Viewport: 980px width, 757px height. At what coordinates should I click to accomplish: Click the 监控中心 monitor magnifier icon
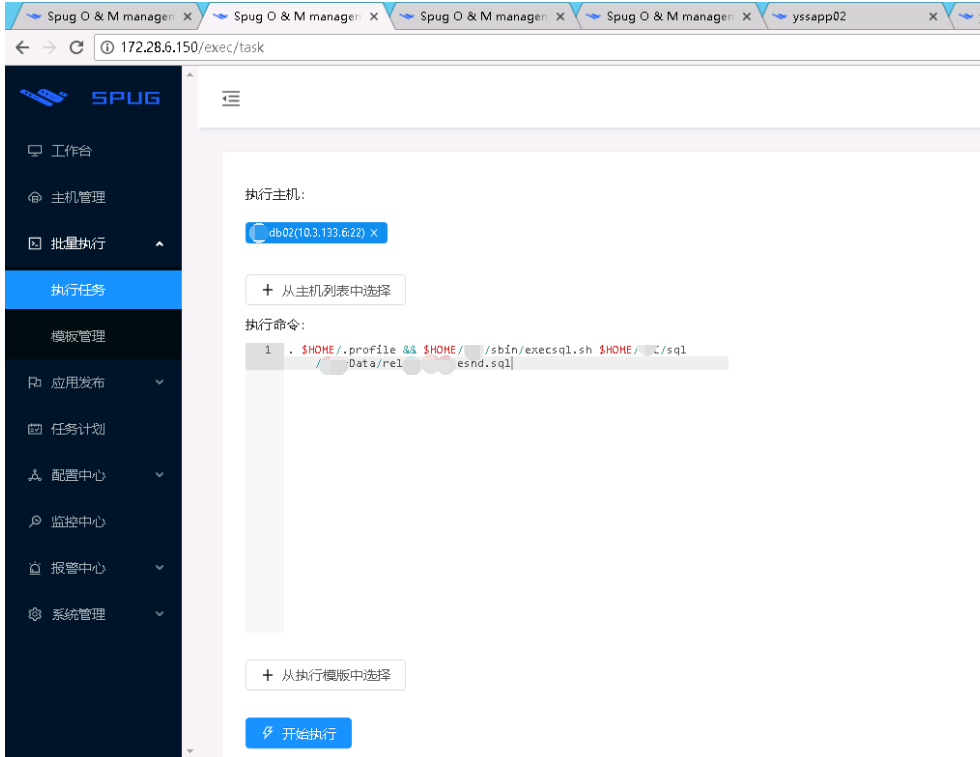coord(35,521)
